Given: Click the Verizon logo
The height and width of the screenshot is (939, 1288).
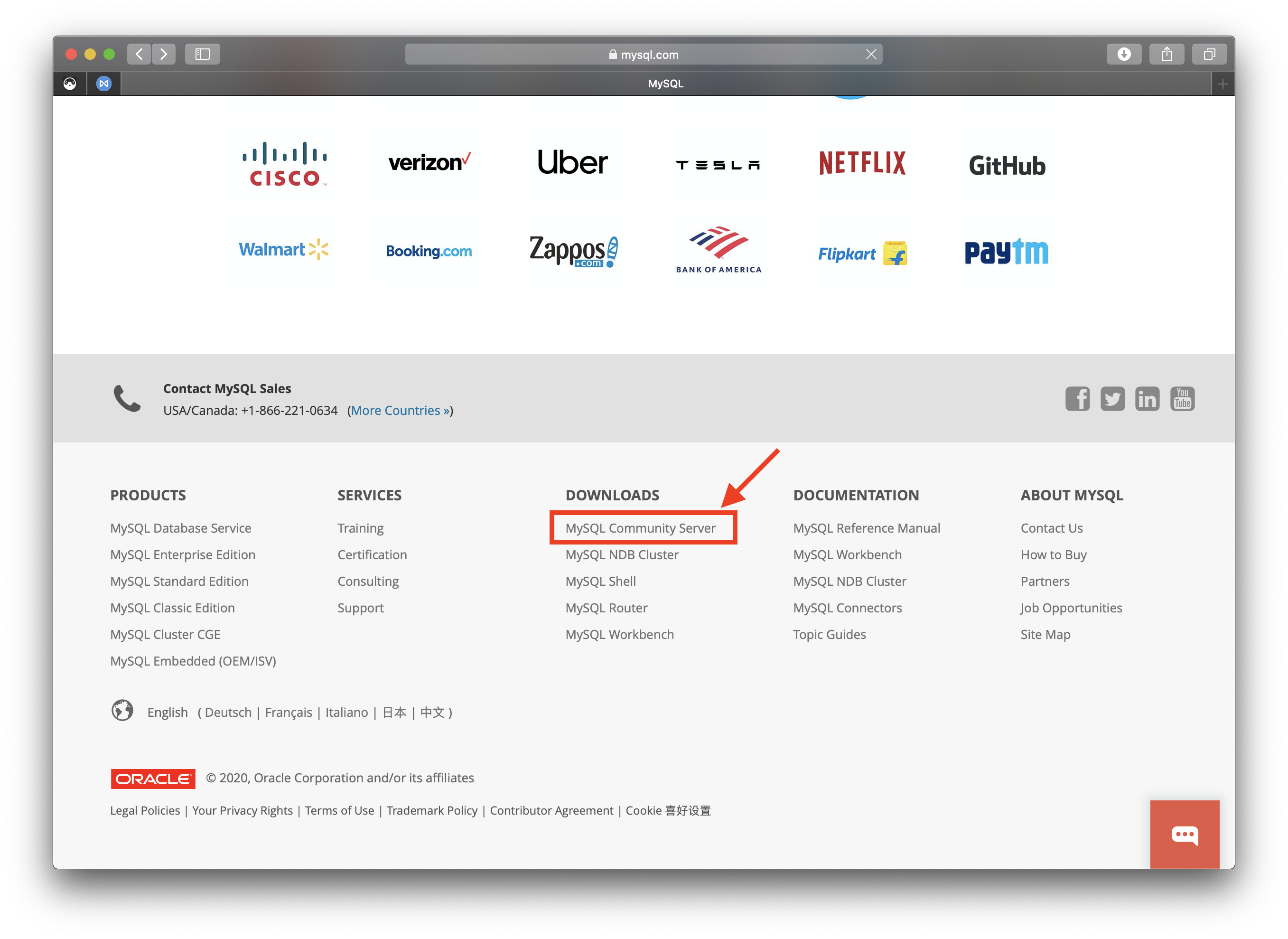Looking at the screenshot, I should point(429,162).
